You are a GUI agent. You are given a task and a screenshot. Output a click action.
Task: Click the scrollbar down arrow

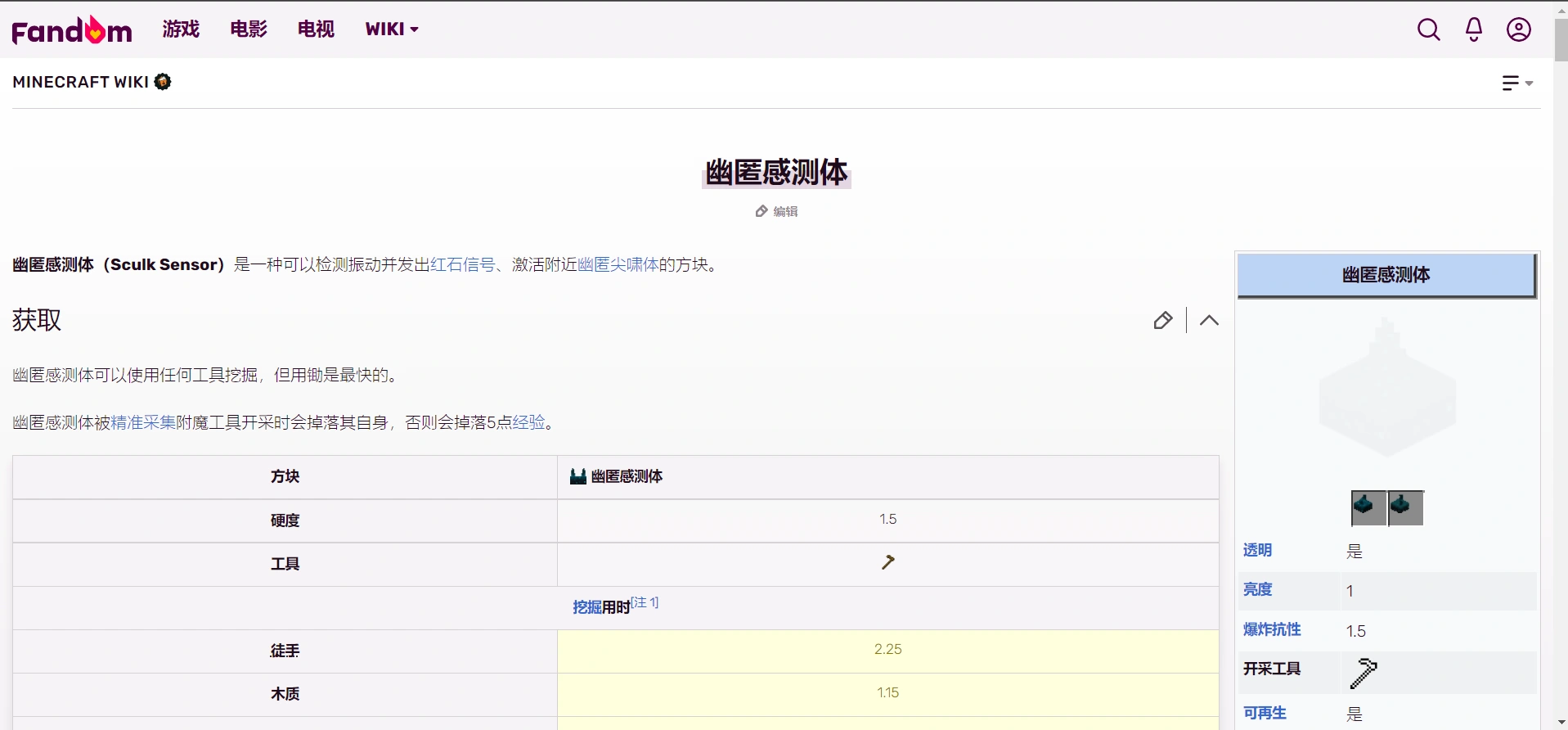click(x=1561, y=723)
